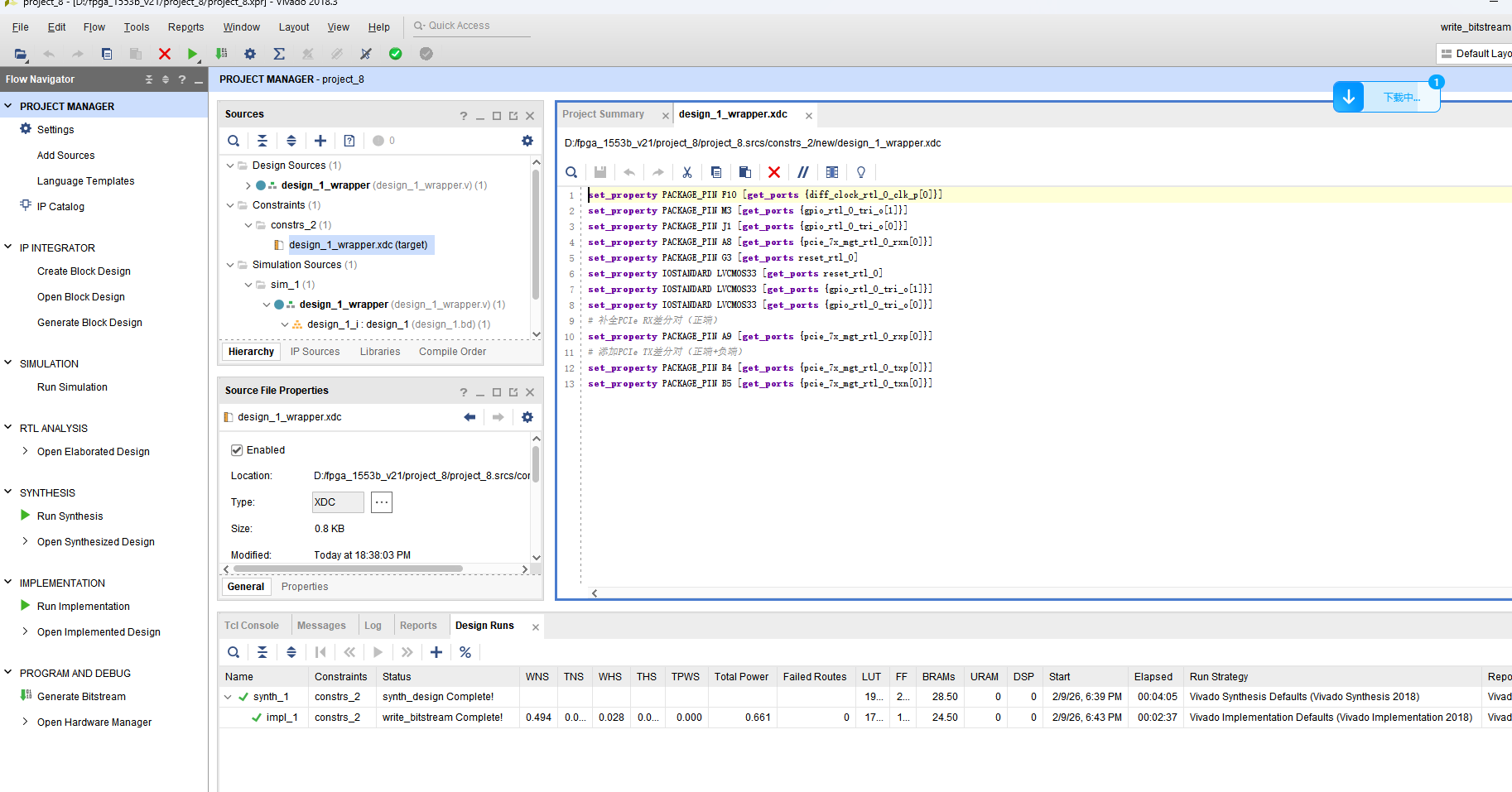The width and height of the screenshot is (1512, 792).
Task: Click Generate Bitstream in Flow Navigator
Action: 81,697
